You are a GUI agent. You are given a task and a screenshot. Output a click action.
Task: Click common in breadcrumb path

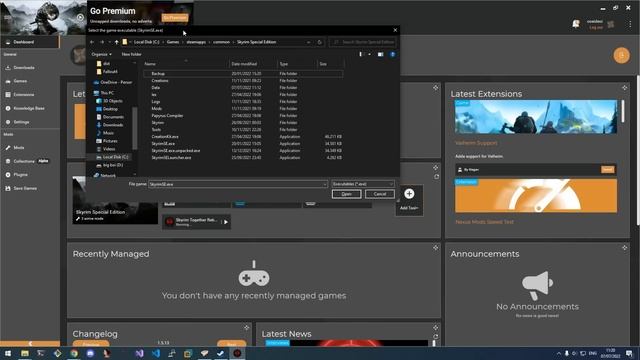[221, 42]
